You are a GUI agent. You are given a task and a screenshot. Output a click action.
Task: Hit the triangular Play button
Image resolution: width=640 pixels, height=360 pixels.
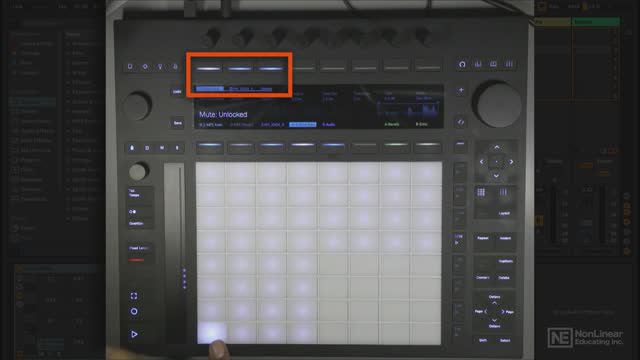click(x=134, y=334)
